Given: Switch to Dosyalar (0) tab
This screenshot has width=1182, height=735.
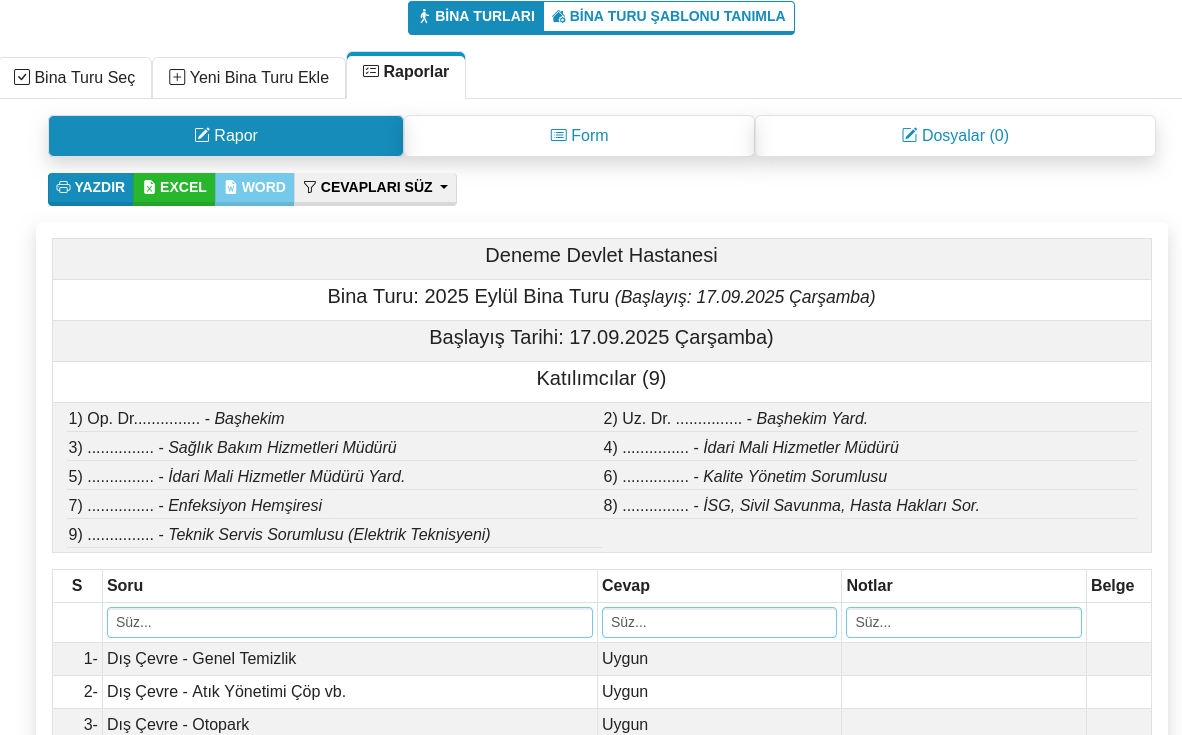Looking at the screenshot, I should coord(955,136).
